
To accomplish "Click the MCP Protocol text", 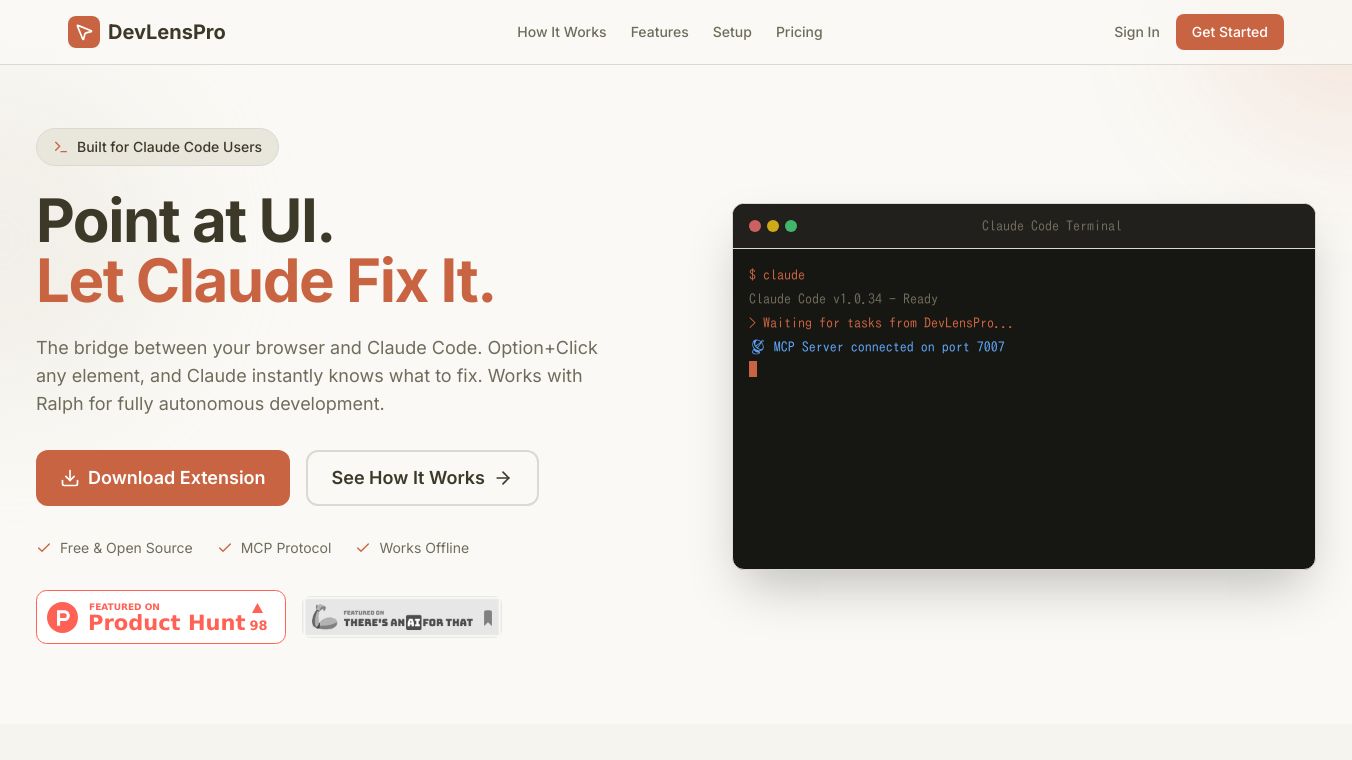I will (286, 548).
